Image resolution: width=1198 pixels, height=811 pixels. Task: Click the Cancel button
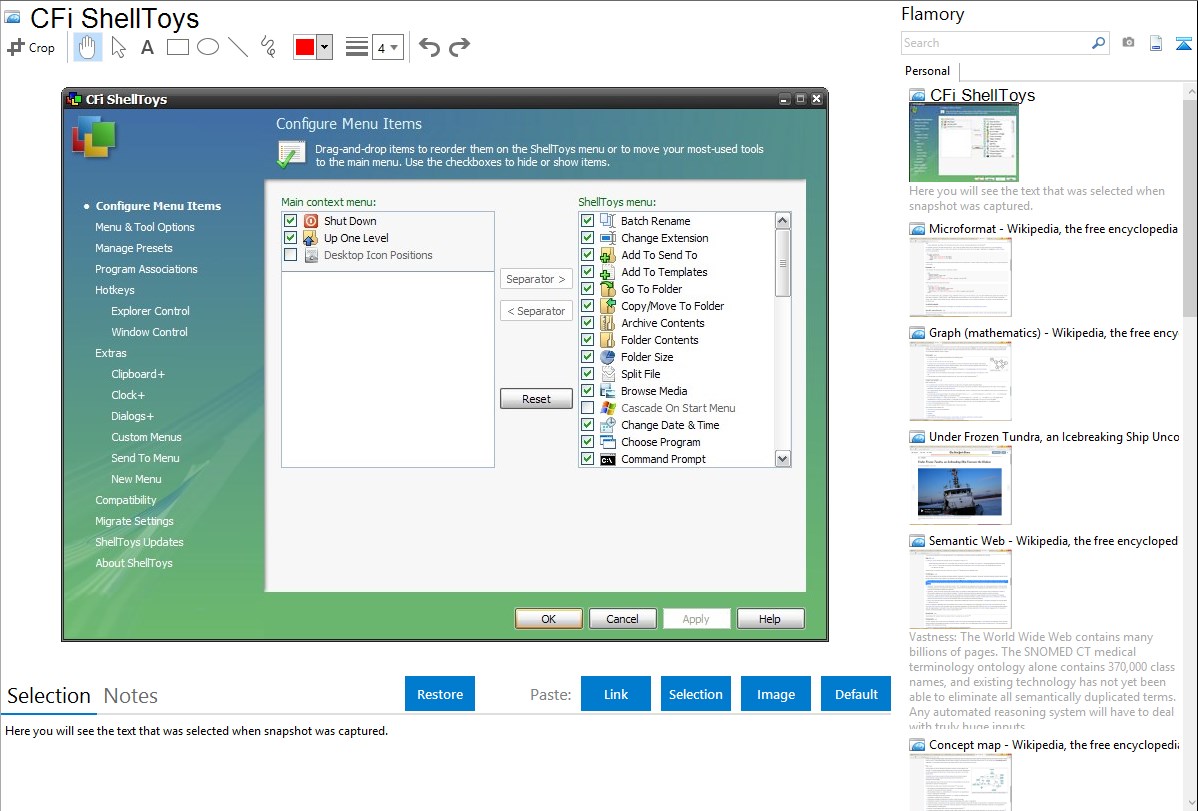tap(623, 618)
